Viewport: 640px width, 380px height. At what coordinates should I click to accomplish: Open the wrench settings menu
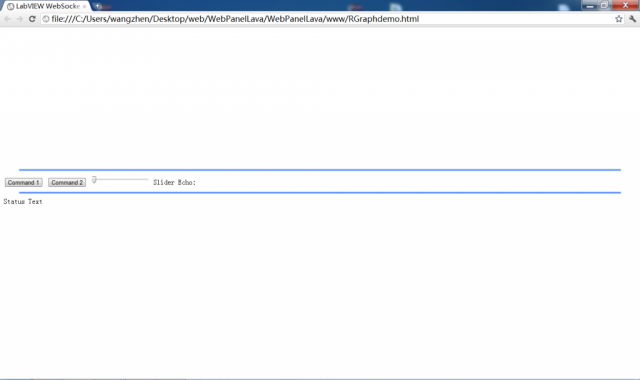[632, 19]
